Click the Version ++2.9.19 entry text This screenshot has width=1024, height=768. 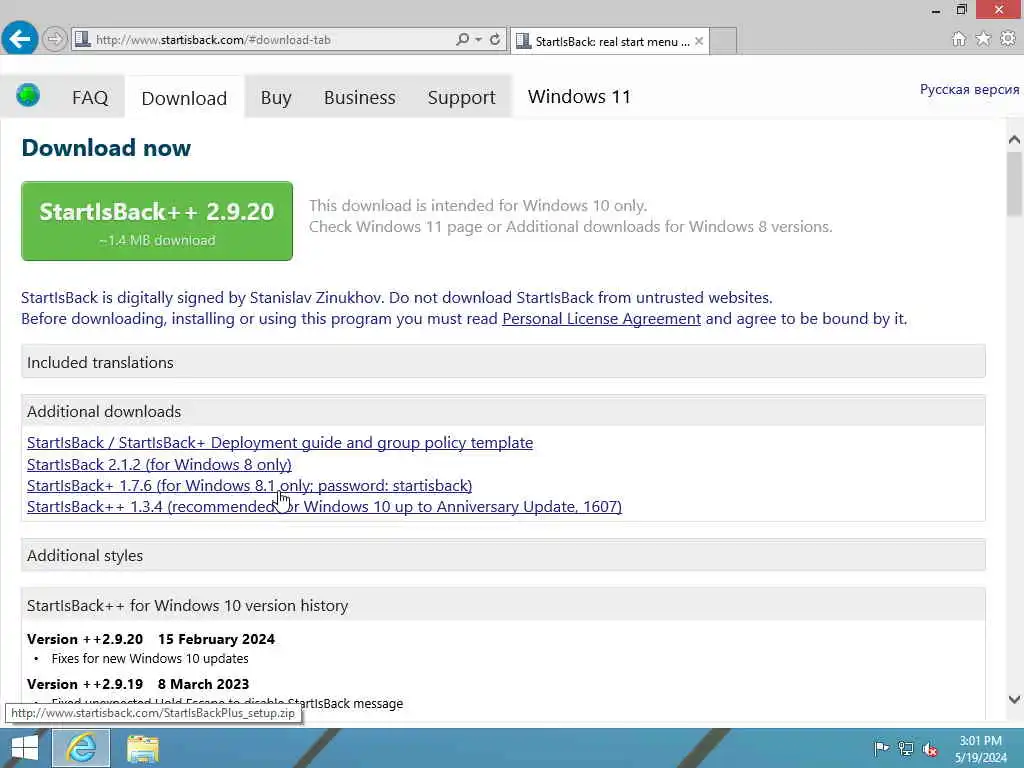[138, 684]
